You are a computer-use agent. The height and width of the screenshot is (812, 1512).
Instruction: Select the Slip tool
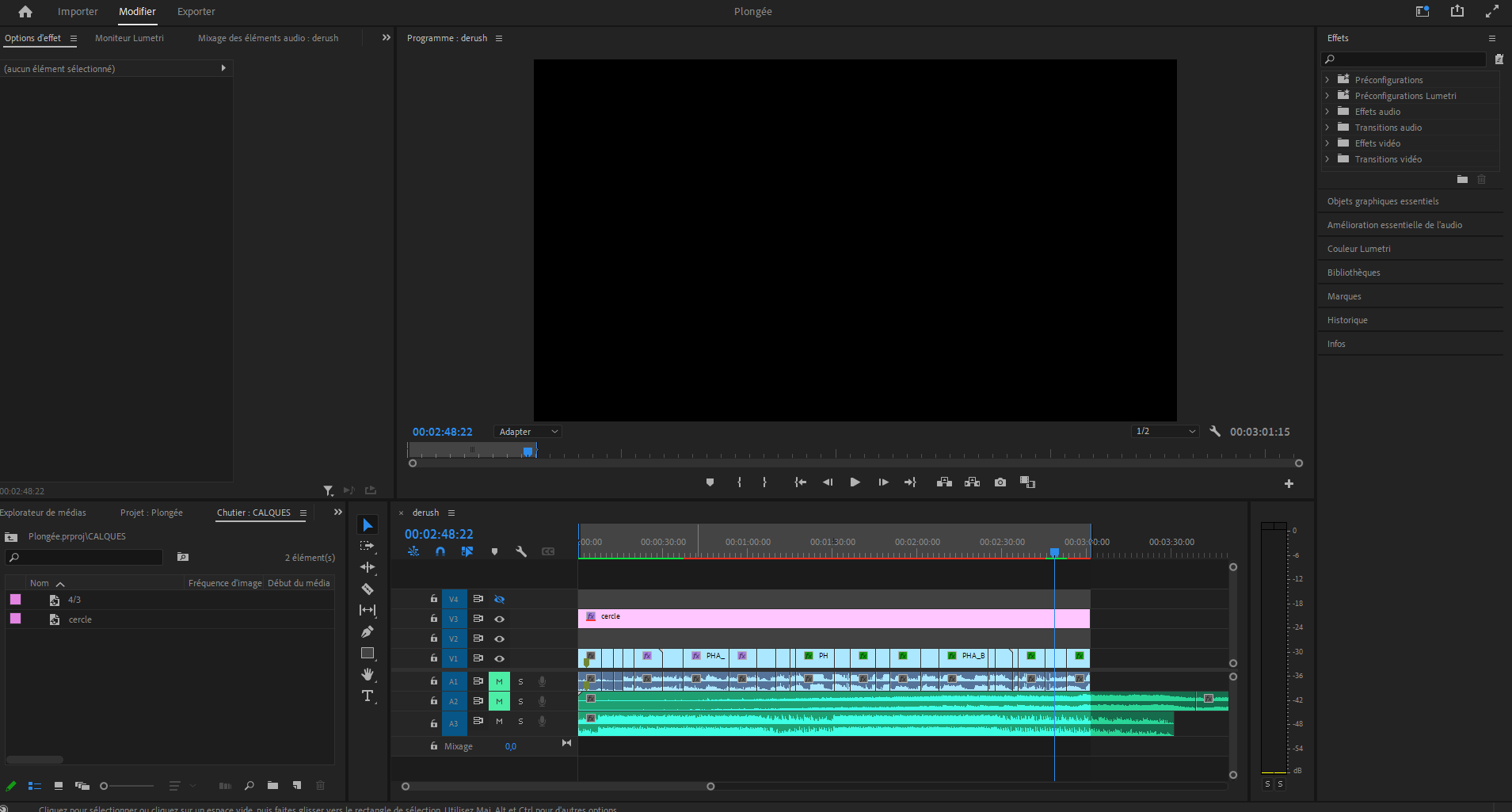[368, 610]
